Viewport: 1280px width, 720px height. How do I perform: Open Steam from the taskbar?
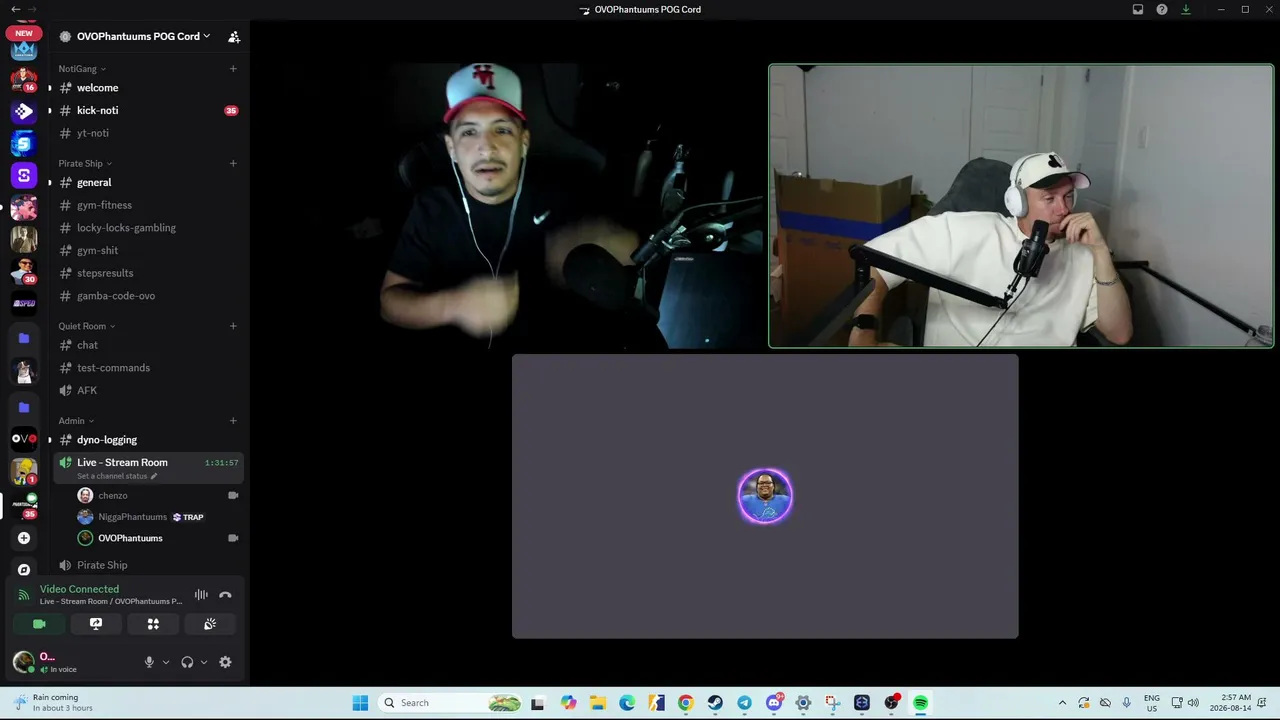point(715,703)
